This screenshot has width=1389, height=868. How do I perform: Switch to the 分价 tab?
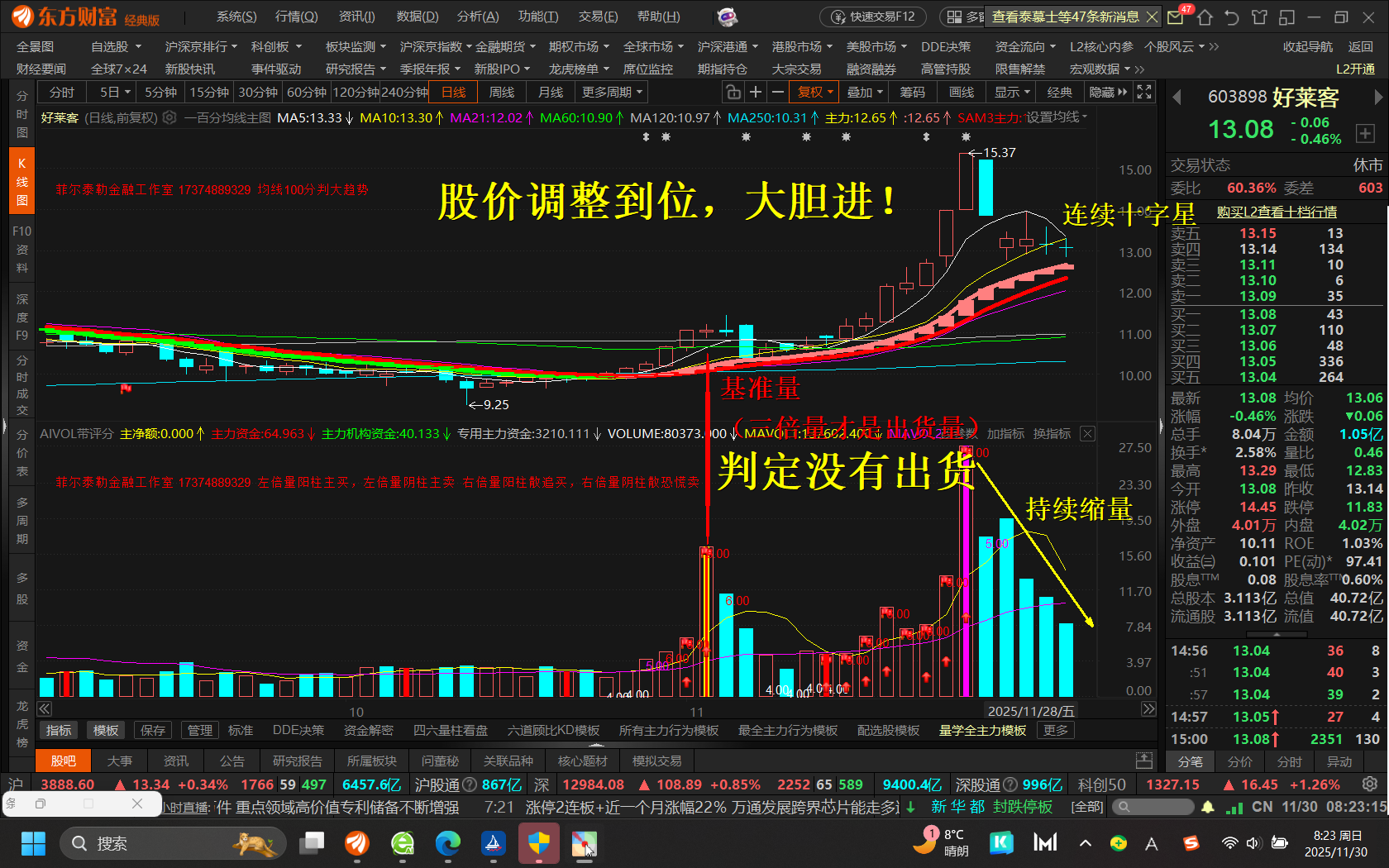tap(1240, 761)
